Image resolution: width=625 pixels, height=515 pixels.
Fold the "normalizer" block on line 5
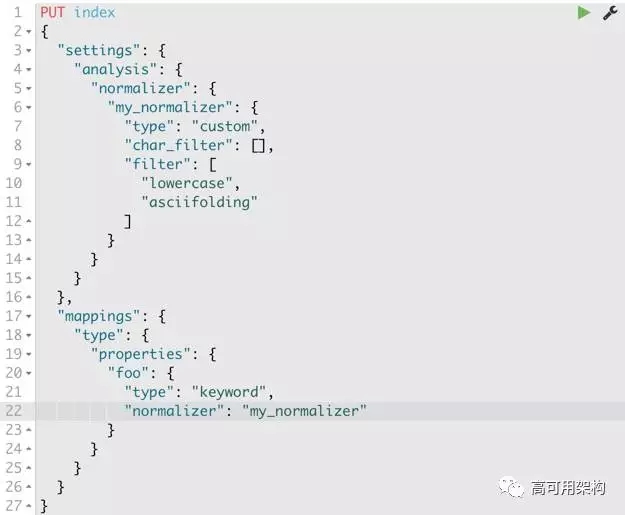tap(29, 88)
